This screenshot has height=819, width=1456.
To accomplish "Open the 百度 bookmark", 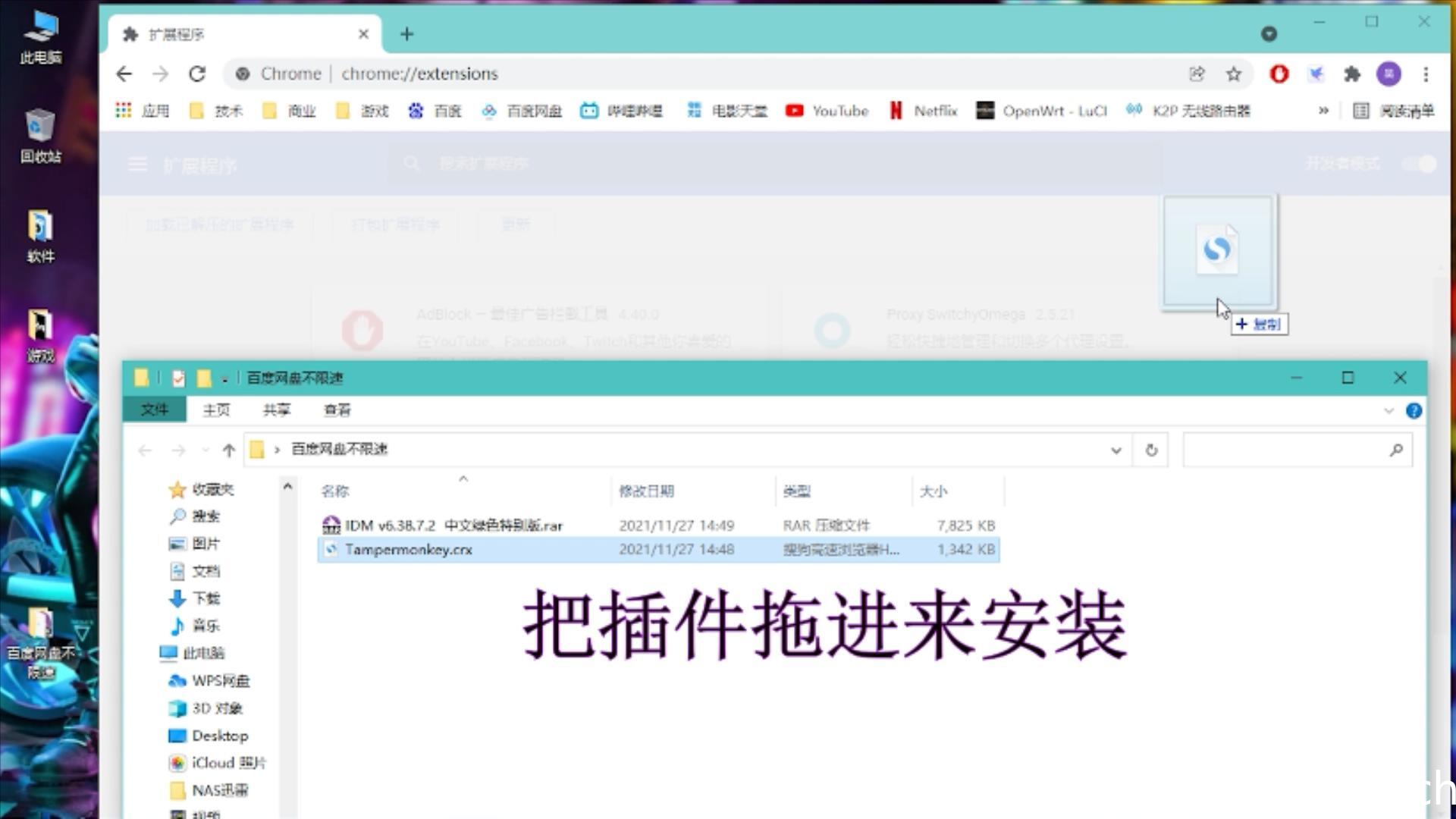I will (x=435, y=111).
